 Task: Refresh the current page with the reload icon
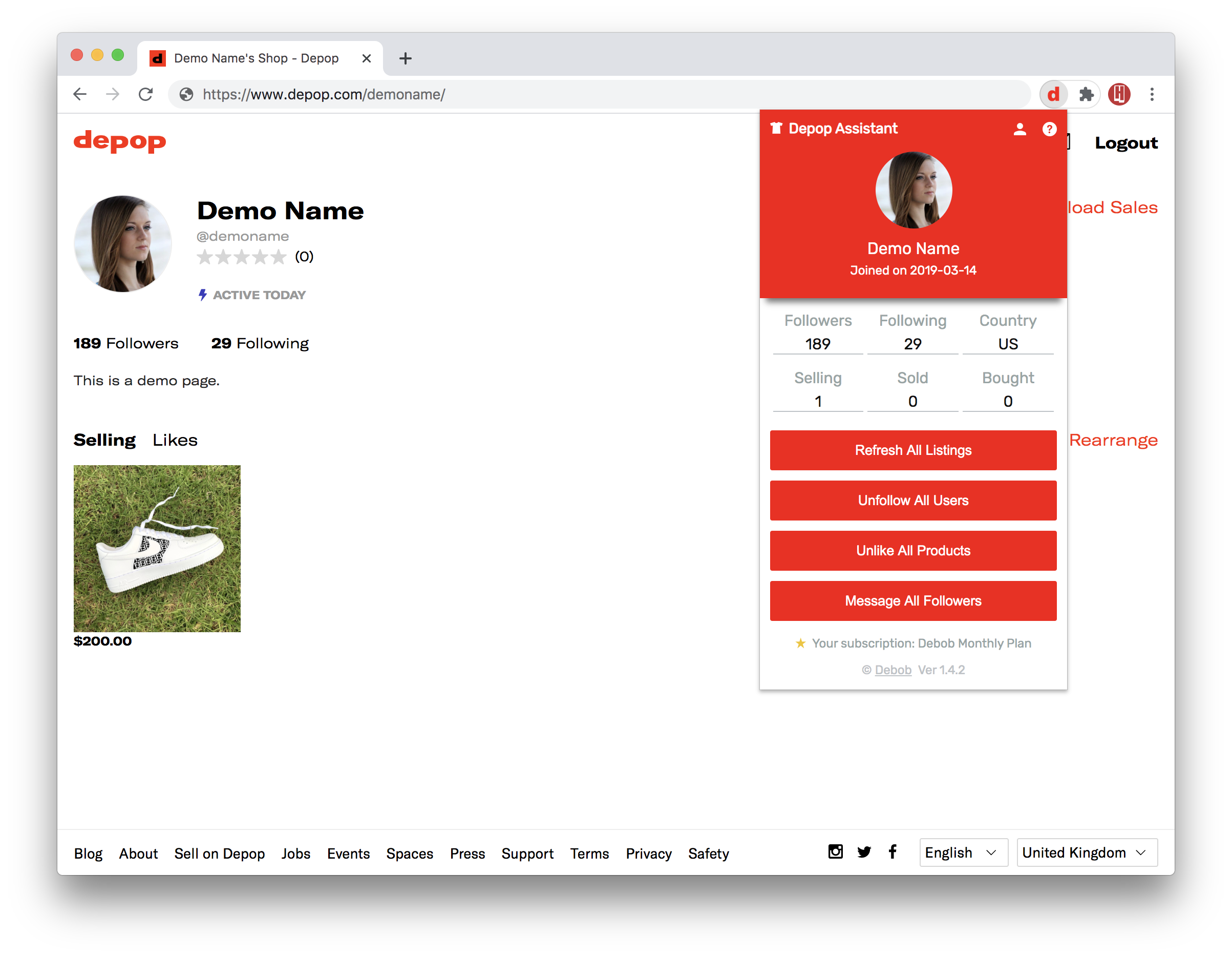coord(145,94)
